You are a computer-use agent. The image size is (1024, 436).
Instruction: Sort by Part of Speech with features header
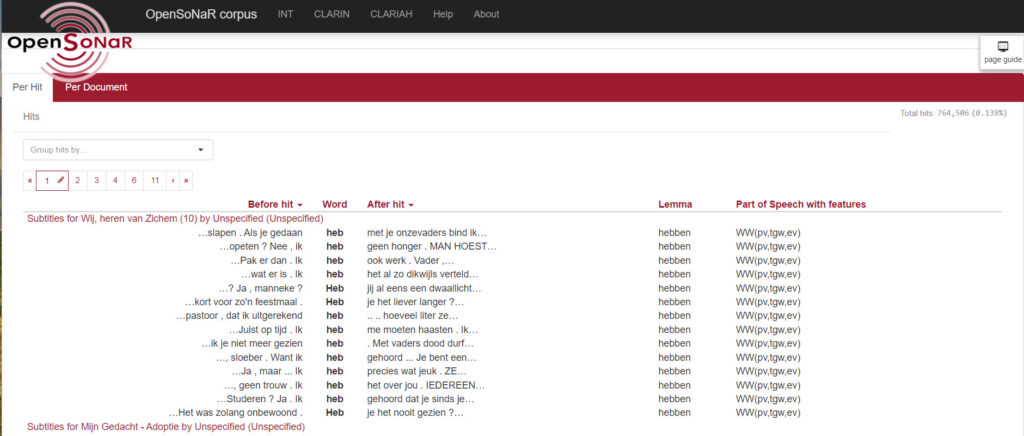[x=800, y=204]
